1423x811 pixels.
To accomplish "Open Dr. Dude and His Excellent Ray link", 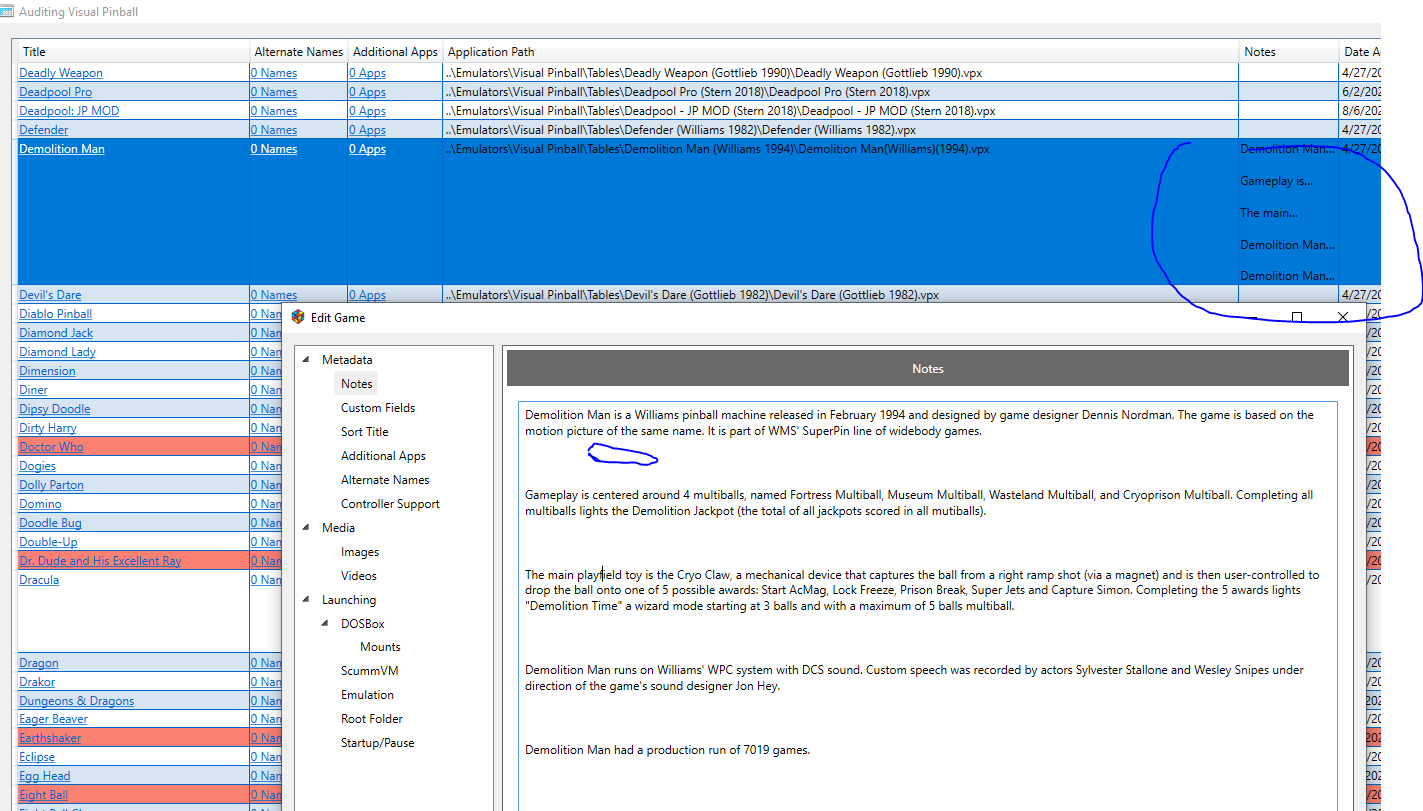I will [100, 561].
